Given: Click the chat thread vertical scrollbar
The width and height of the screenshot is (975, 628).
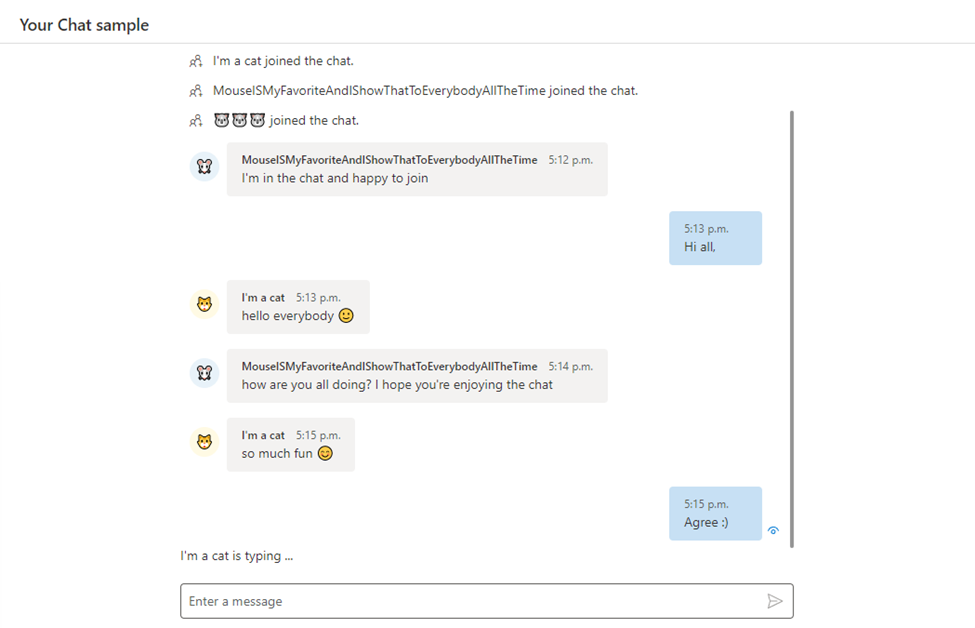Looking at the screenshot, I should click(792, 329).
